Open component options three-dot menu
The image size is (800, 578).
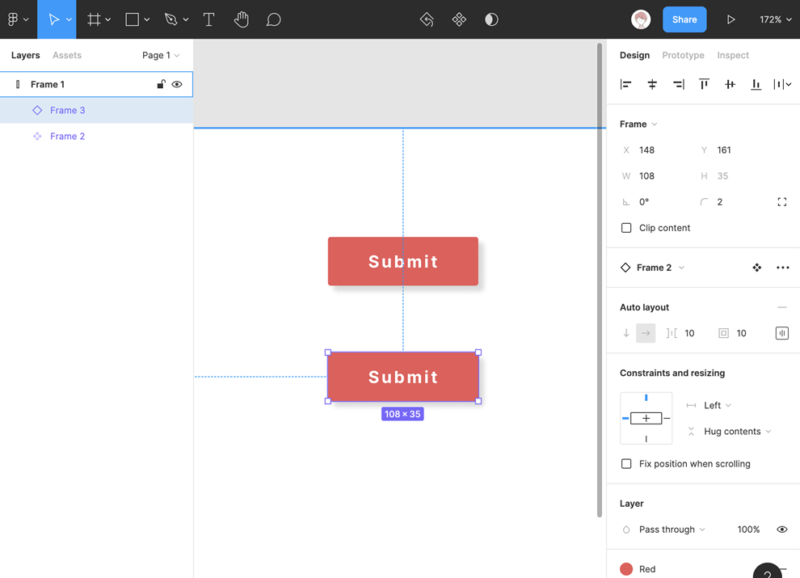tap(782, 268)
